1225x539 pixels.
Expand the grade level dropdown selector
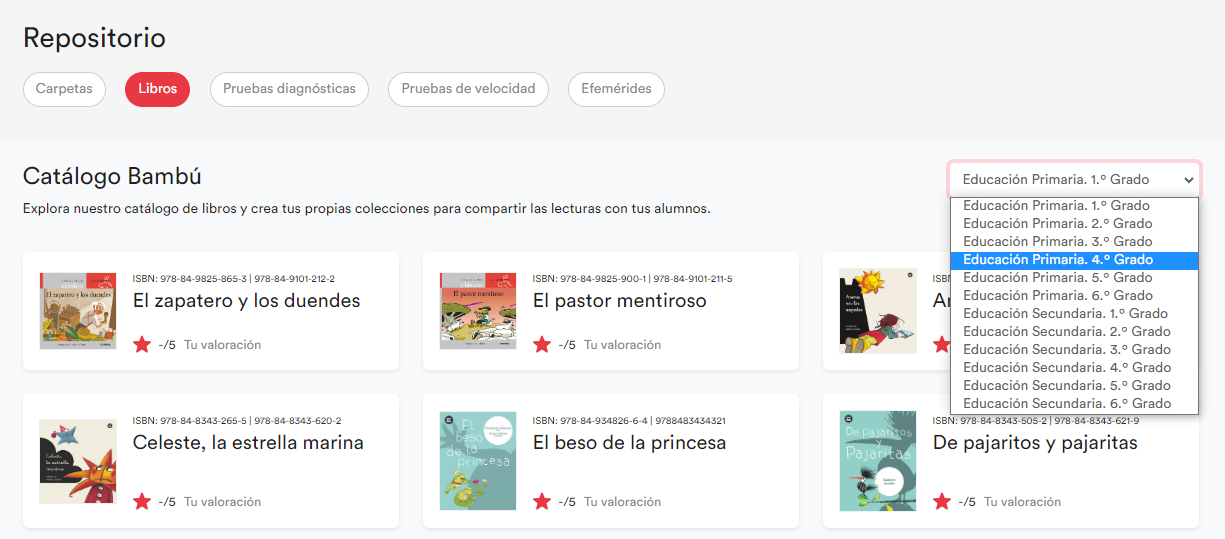pos(1075,180)
